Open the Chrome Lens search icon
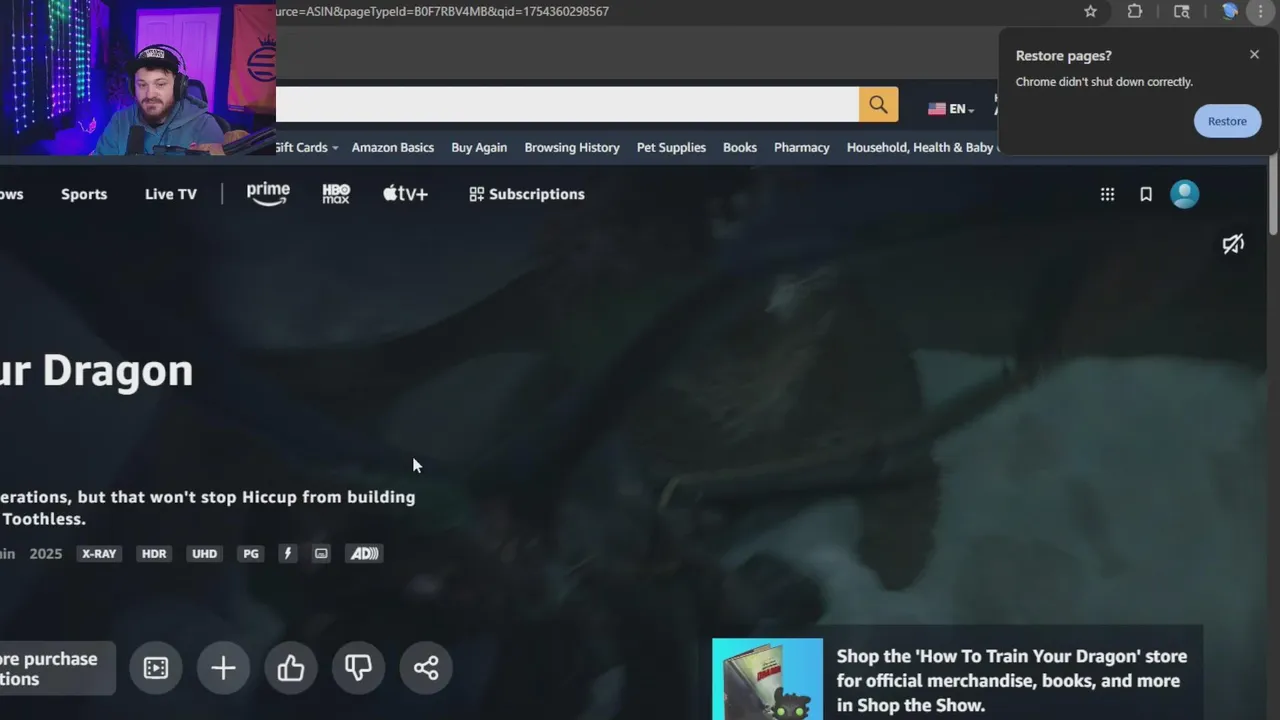This screenshot has height=720, width=1280. pos(1182,12)
